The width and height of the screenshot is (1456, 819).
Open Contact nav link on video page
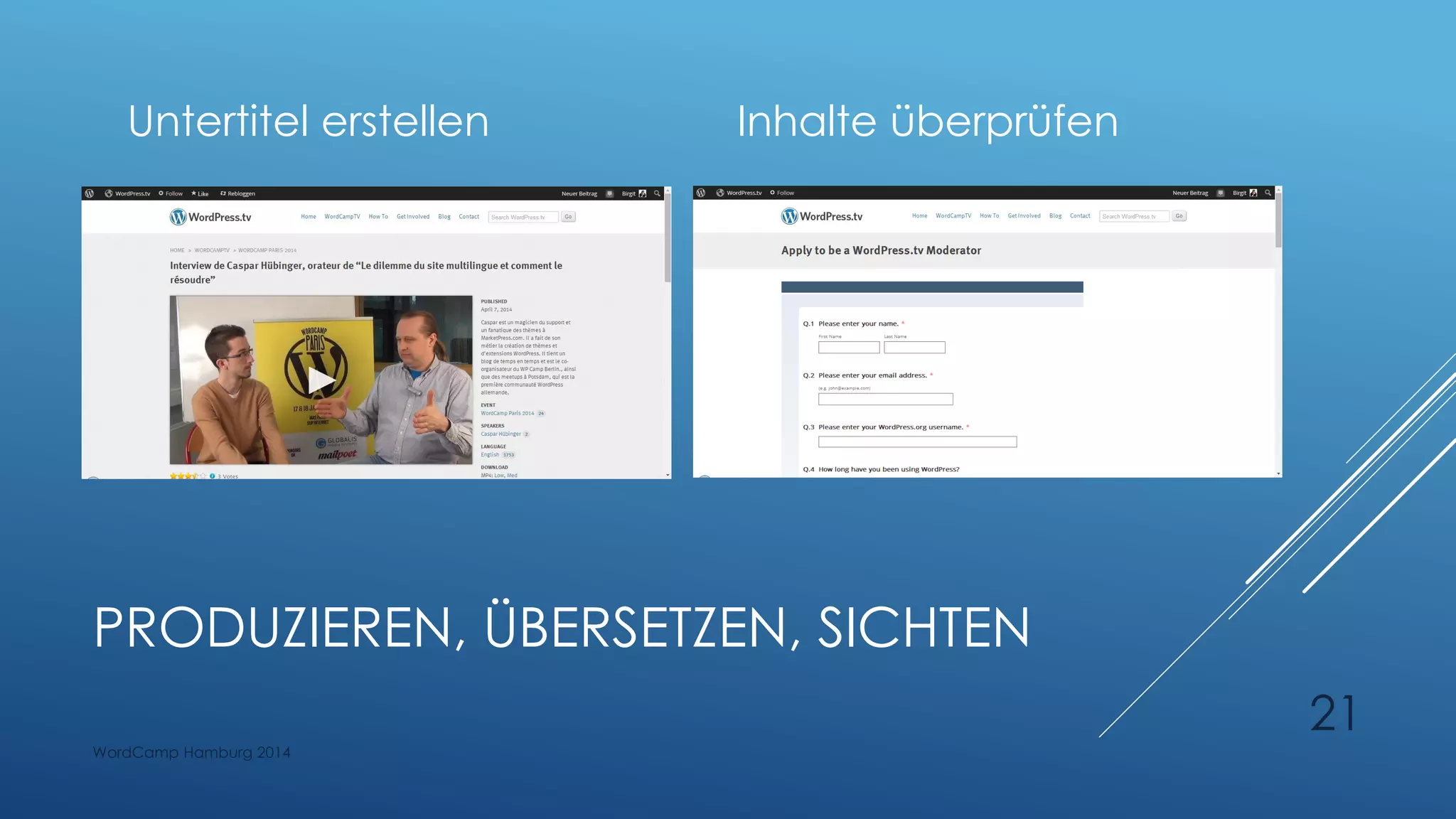(469, 217)
